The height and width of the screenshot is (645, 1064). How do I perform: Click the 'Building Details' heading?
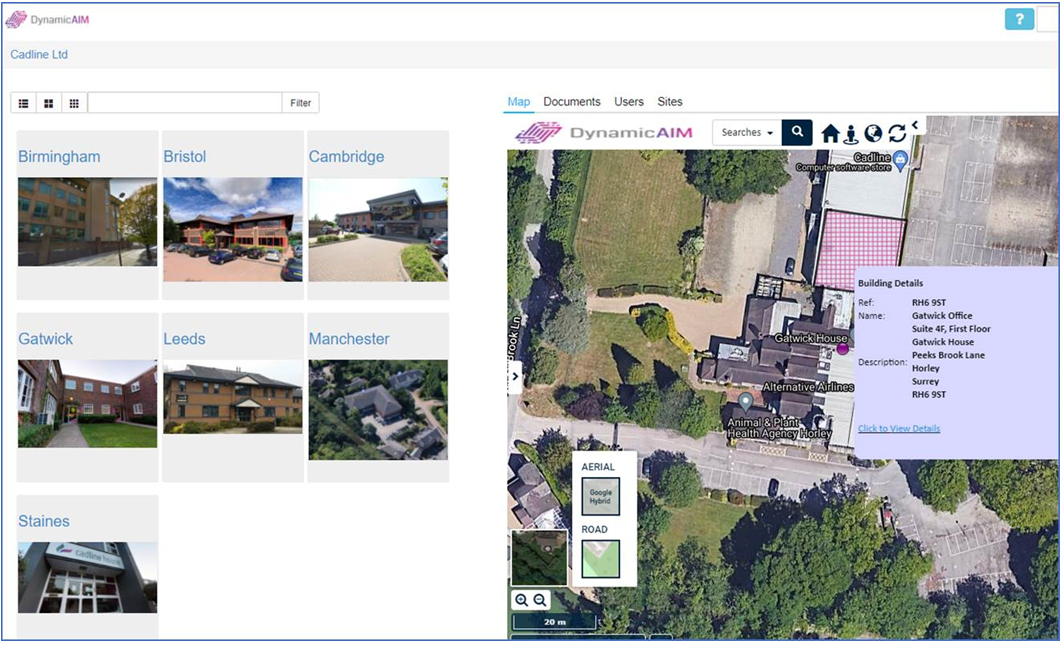tap(890, 284)
